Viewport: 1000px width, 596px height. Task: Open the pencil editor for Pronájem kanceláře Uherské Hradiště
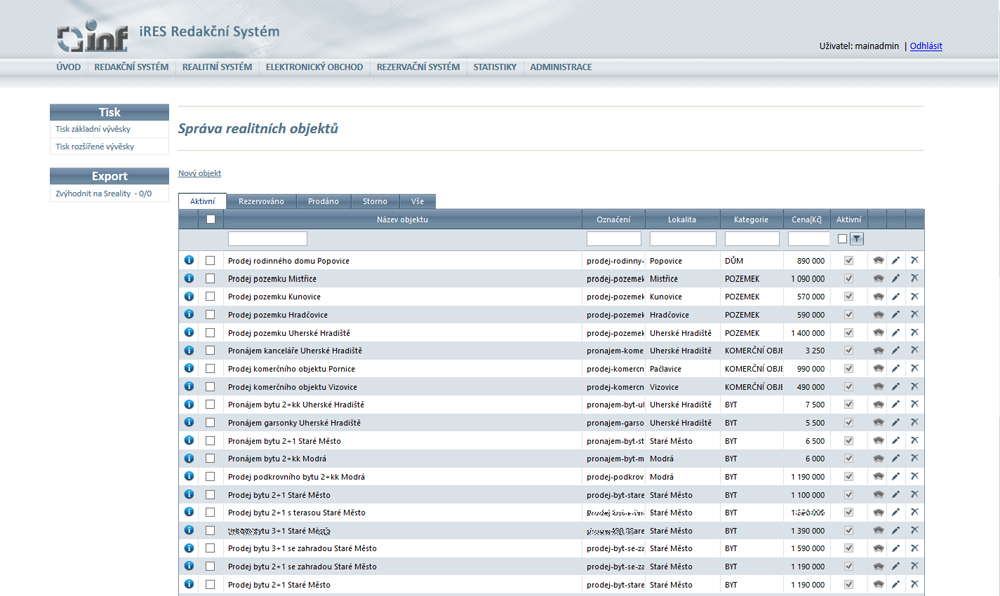(x=896, y=351)
